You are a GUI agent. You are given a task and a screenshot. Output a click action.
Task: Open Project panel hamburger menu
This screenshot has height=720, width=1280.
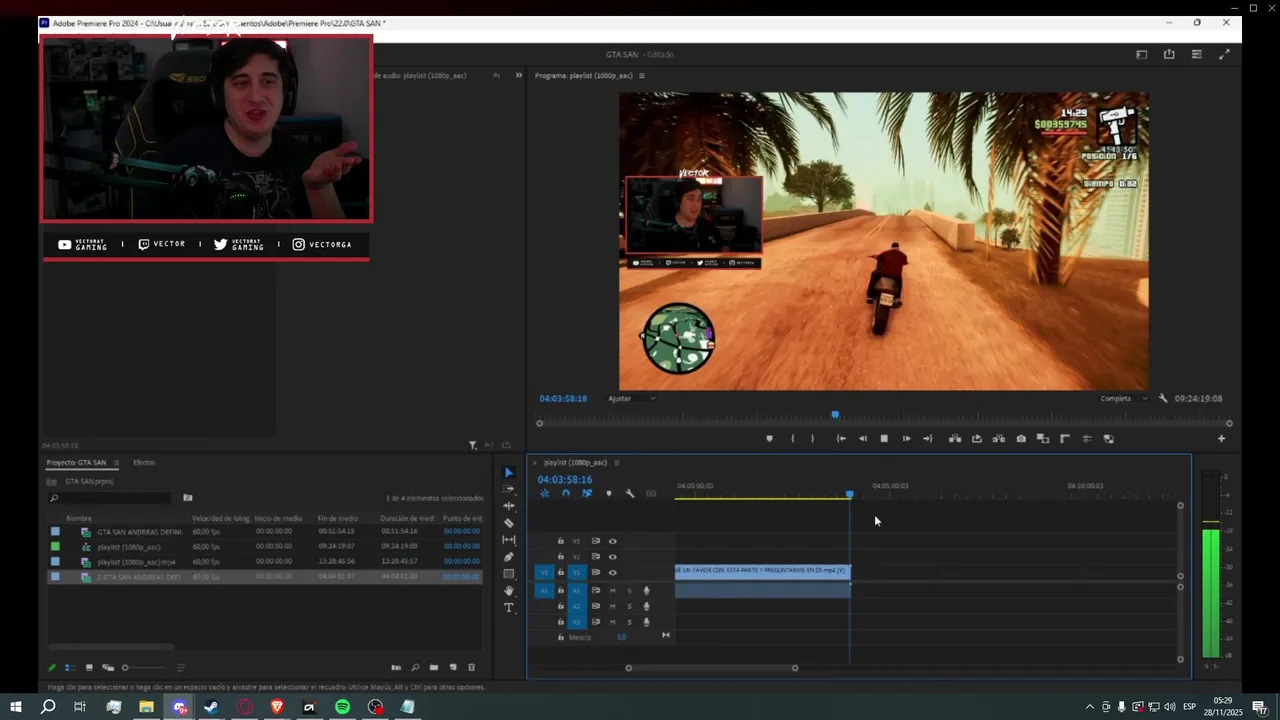tap(116, 463)
